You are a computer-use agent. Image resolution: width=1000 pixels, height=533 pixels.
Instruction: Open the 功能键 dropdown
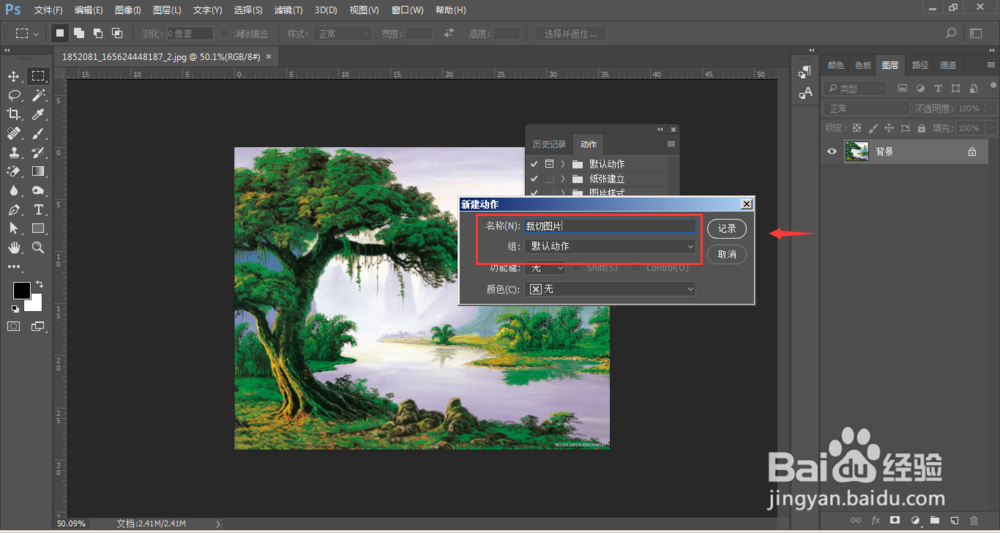[545, 268]
